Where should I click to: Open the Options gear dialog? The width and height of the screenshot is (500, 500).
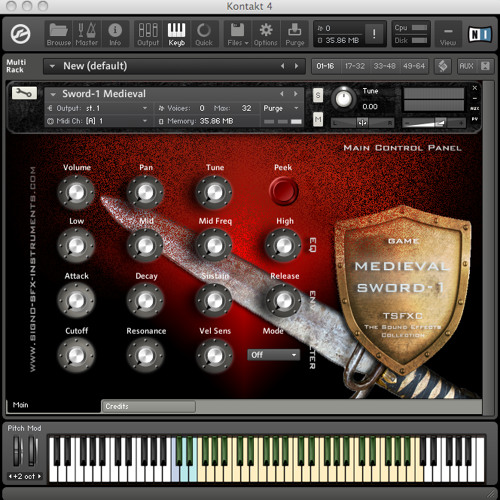[266, 34]
